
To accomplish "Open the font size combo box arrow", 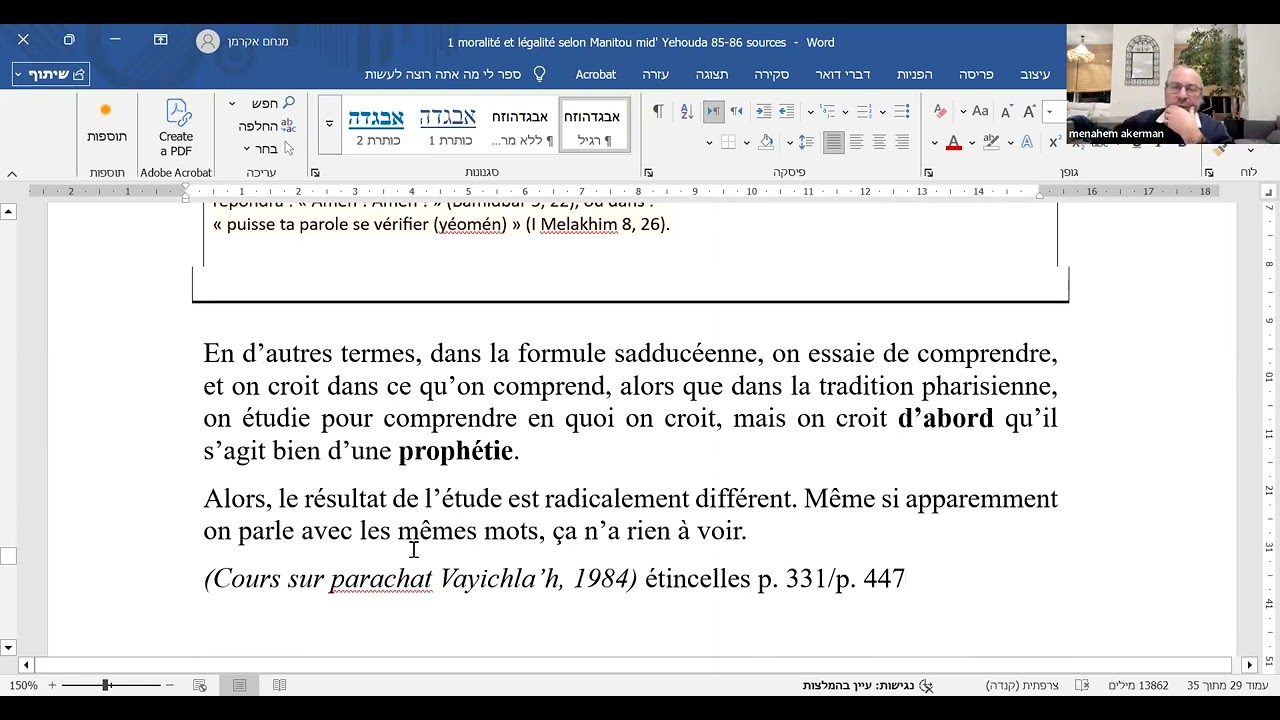I will 1049,111.
